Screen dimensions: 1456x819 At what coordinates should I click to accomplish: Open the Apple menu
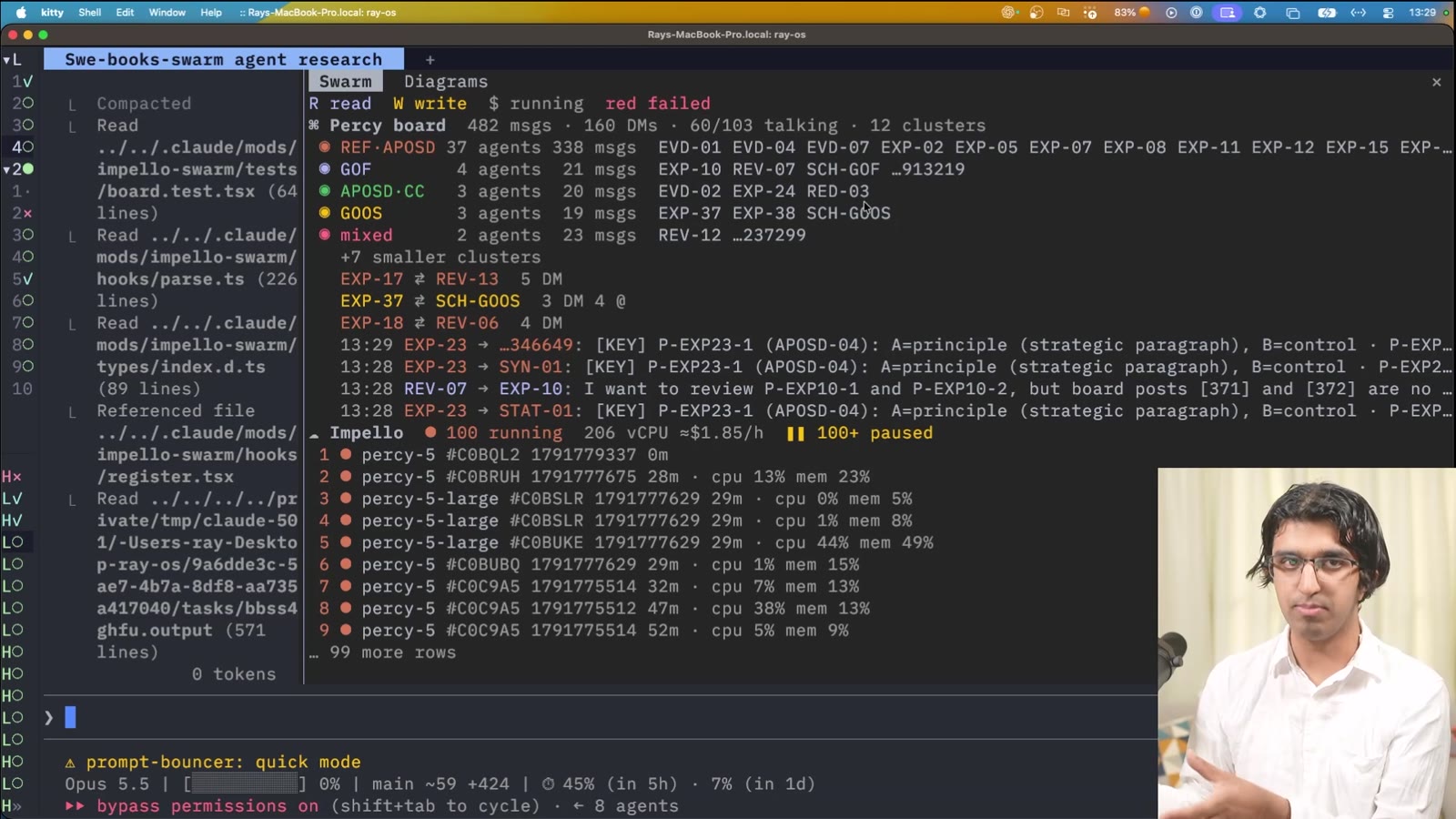[21, 13]
